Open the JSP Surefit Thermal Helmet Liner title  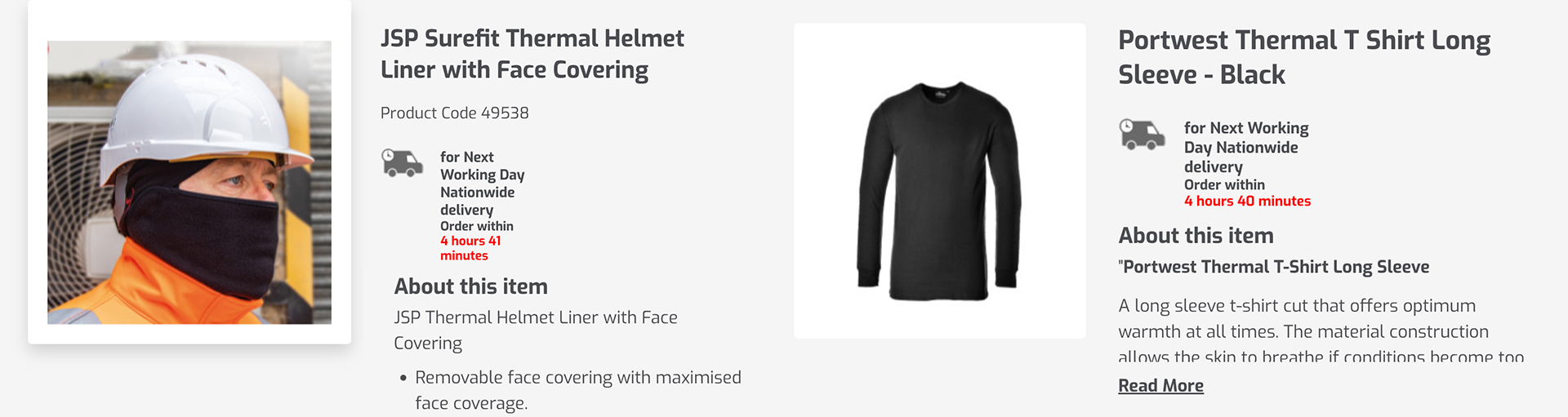532,54
